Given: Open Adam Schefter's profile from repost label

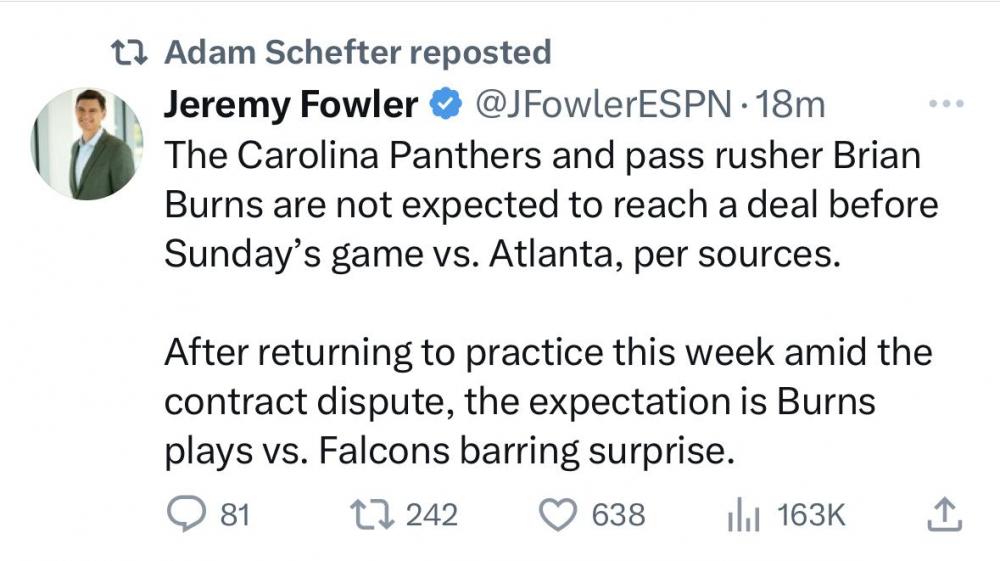Looking at the screenshot, I should point(264,52).
